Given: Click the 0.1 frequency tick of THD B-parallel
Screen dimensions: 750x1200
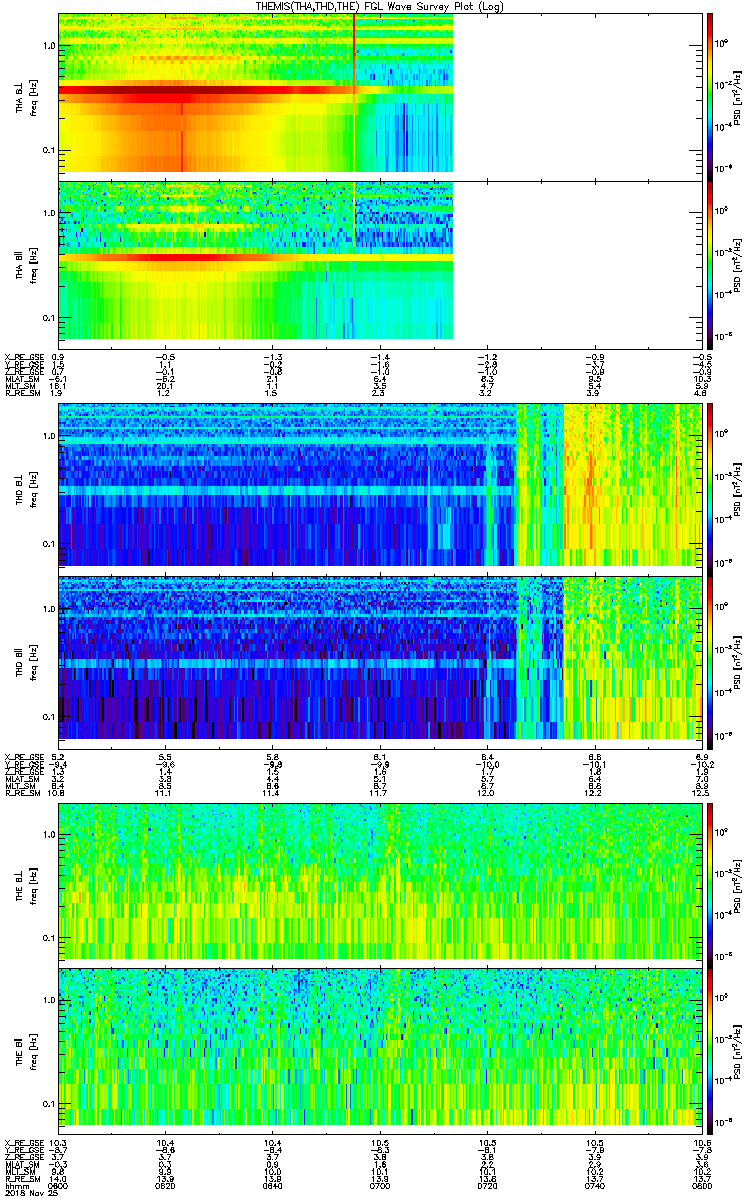Looking at the screenshot, I should click(x=47, y=716).
